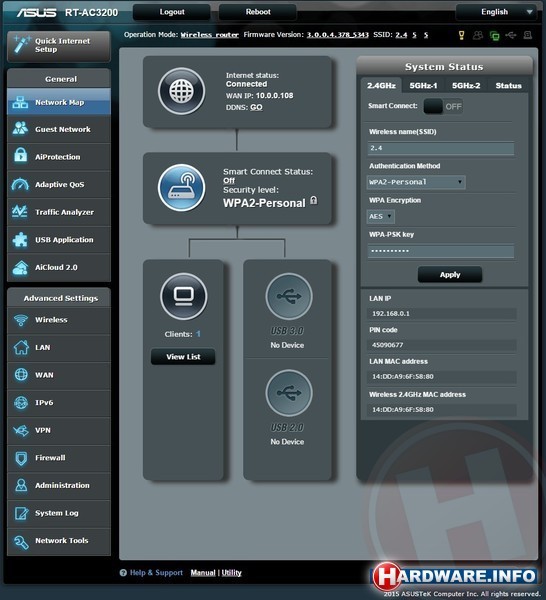Image resolution: width=546 pixels, height=600 pixels.
Task: Click the WPA-PSK key field
Action: 441,251
